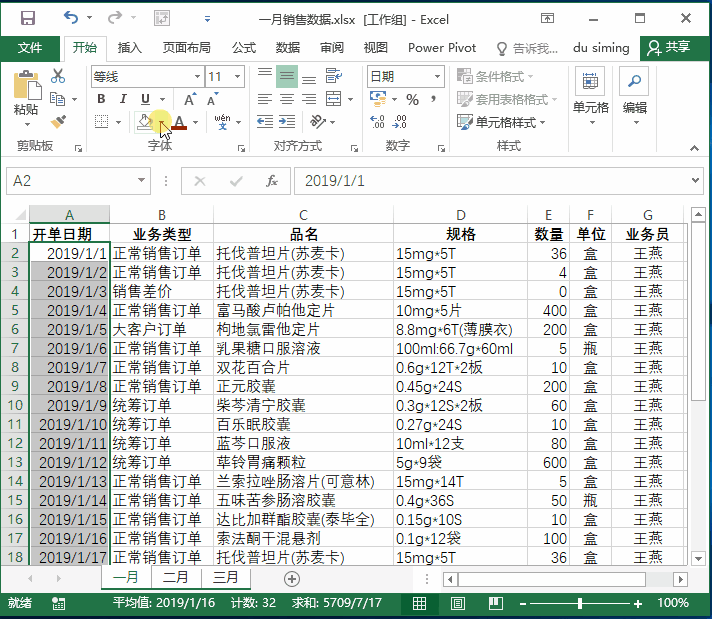Switch to the 页面布局 tab

coord(187,48)
